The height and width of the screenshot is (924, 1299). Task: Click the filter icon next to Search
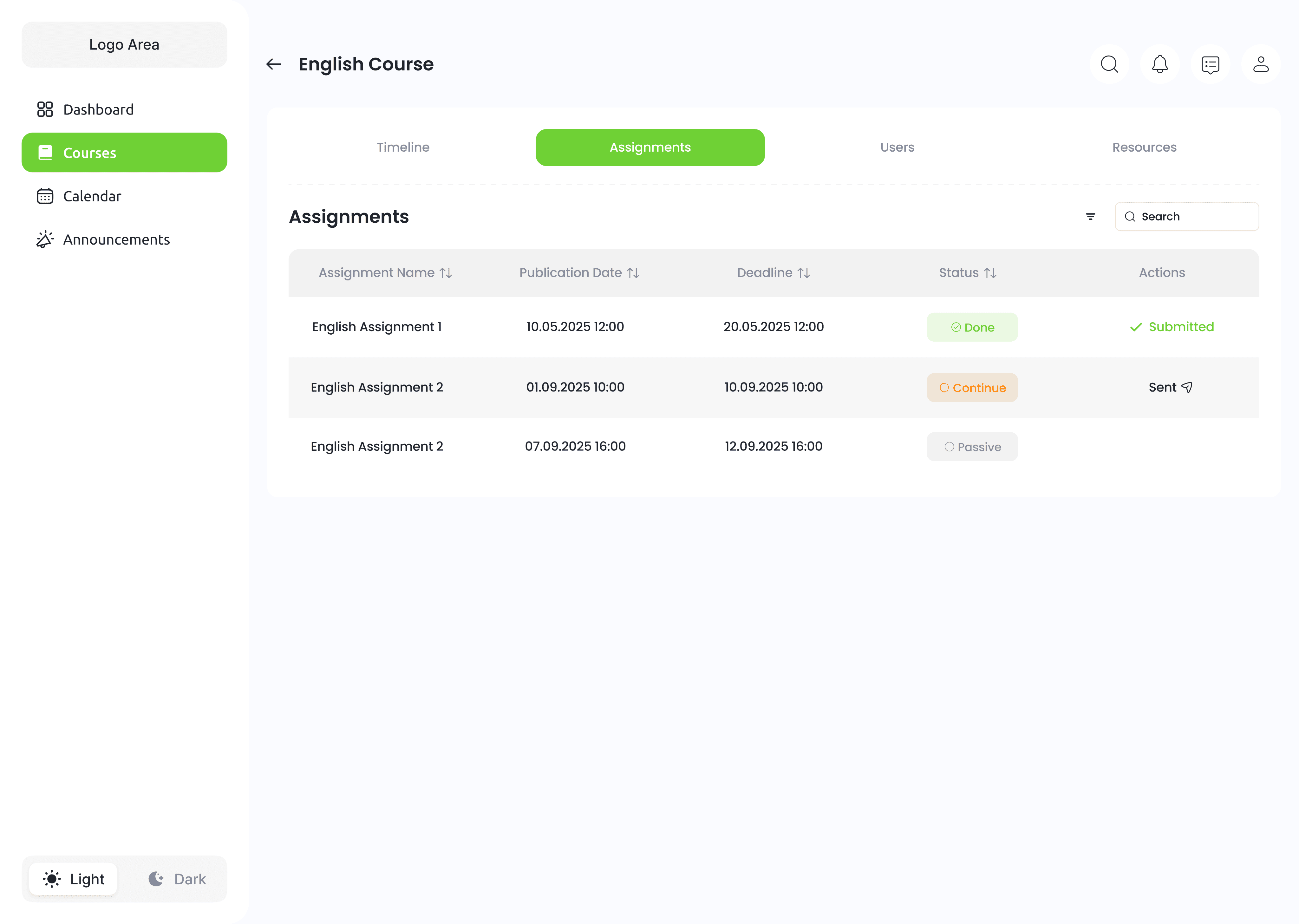pos(1090,217)
